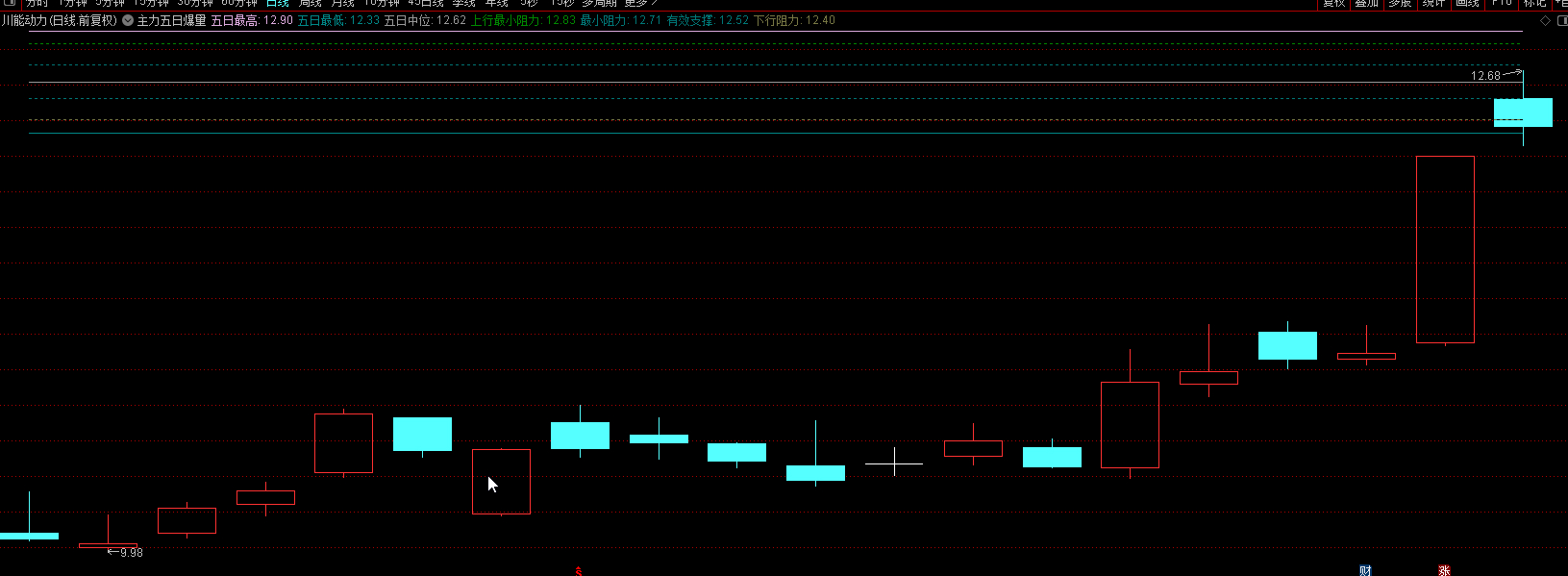
Task: Click the small icon left of 分时
Action: (10, 3)
